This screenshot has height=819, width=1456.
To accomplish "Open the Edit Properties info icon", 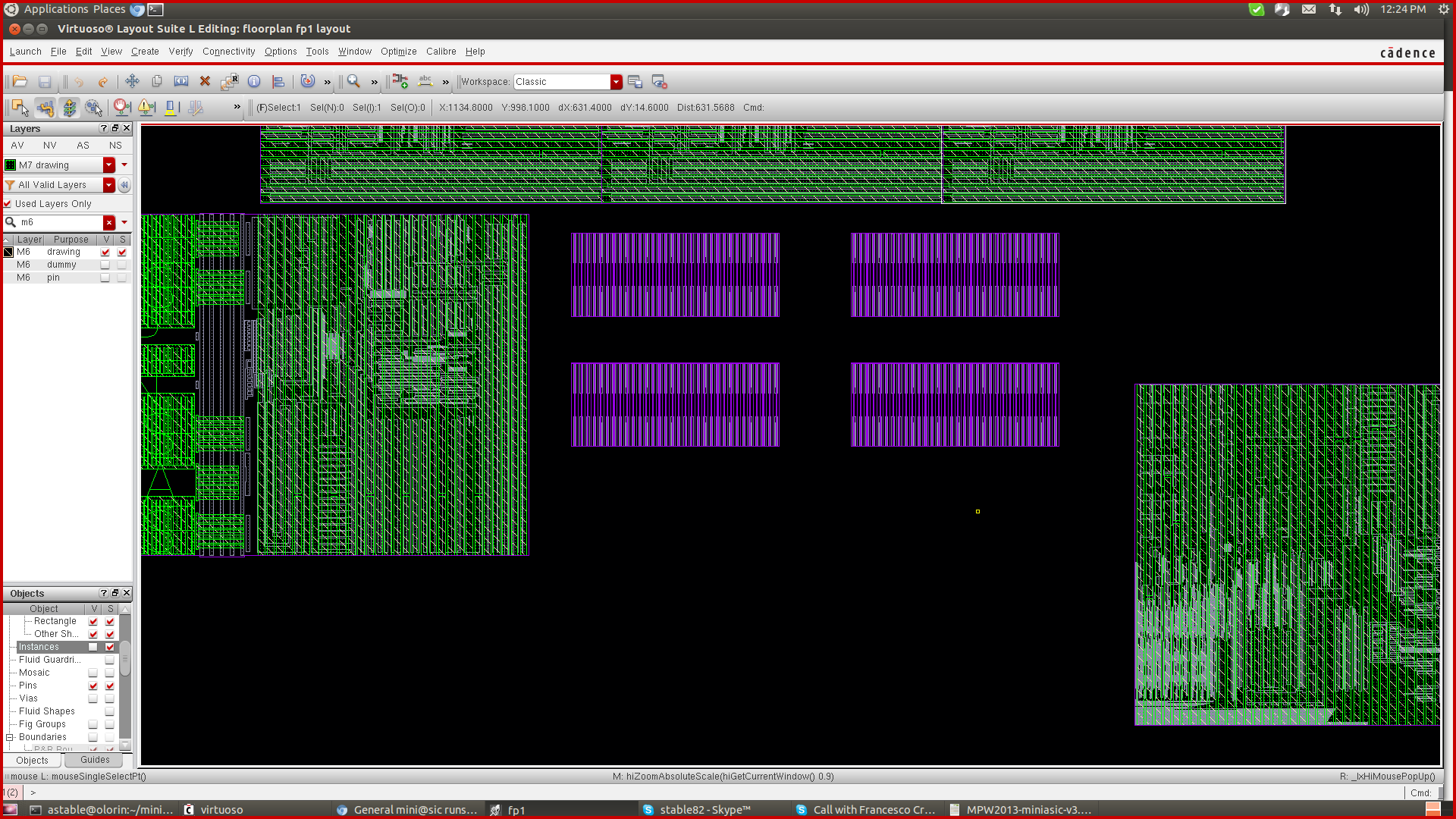I will point(254,81).
